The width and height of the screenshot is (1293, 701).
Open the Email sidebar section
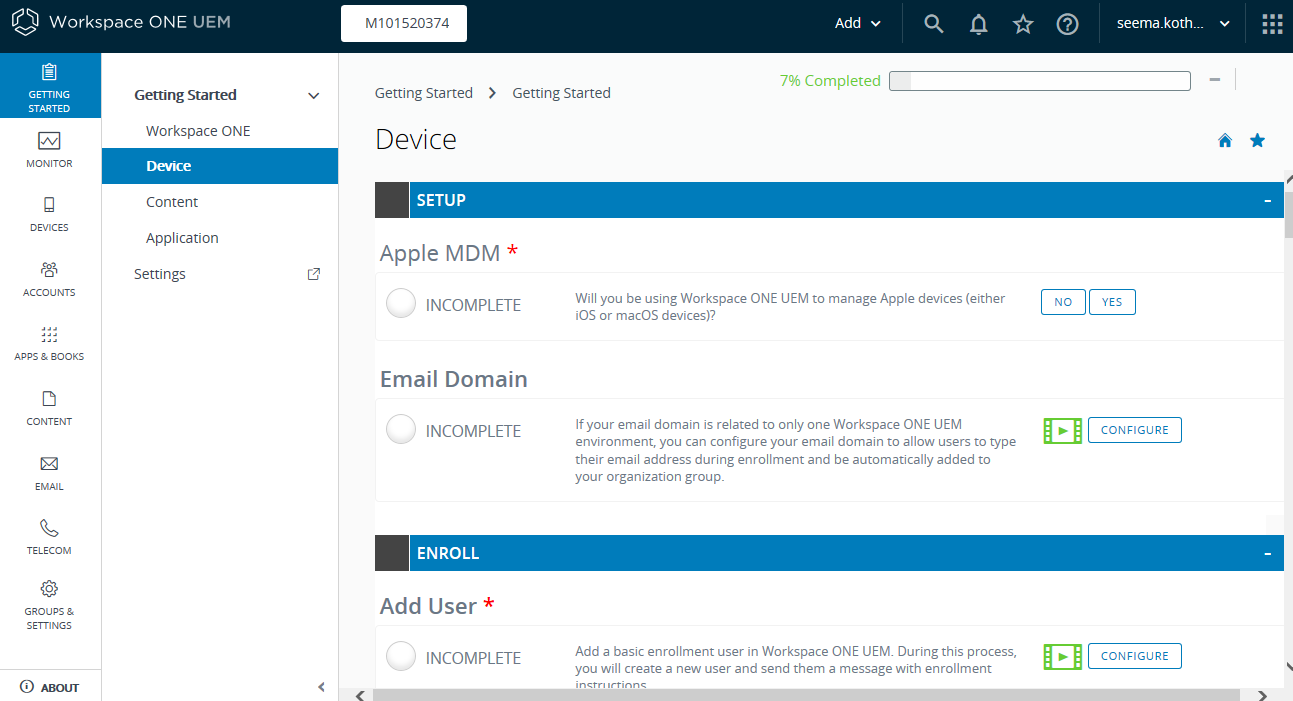coord(50,473)
